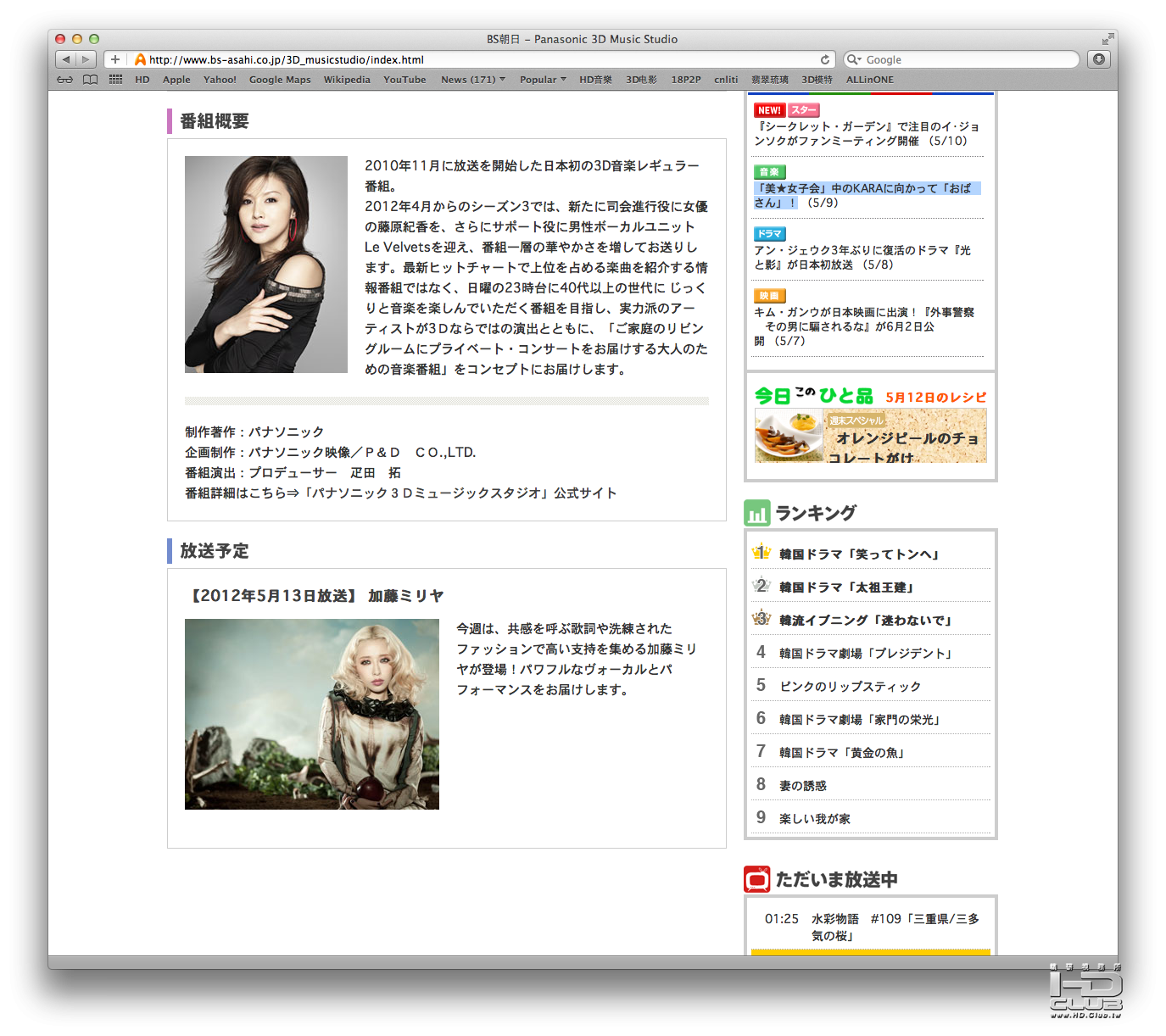This screenshot has height=1036, width=1166.
Task: Open ranking item 韓流イブニング「迷わないで」
Action: (x=867, y=621)
